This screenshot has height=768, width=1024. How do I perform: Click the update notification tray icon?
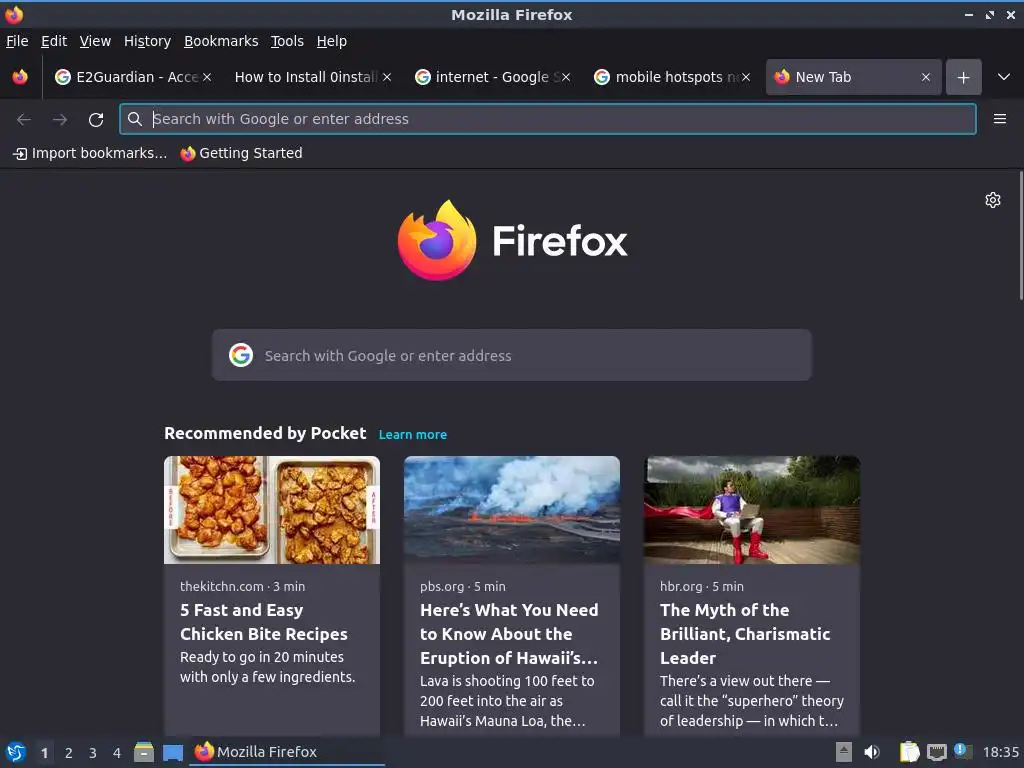click(963, 751)
